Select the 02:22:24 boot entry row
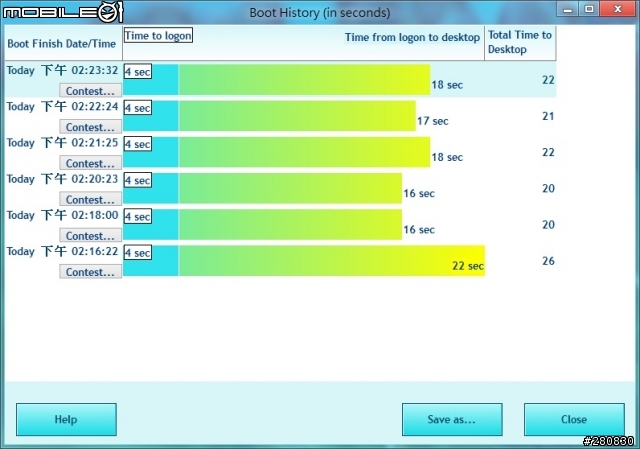Viewport: 640px width, 449px height. (x=280, y=116)
